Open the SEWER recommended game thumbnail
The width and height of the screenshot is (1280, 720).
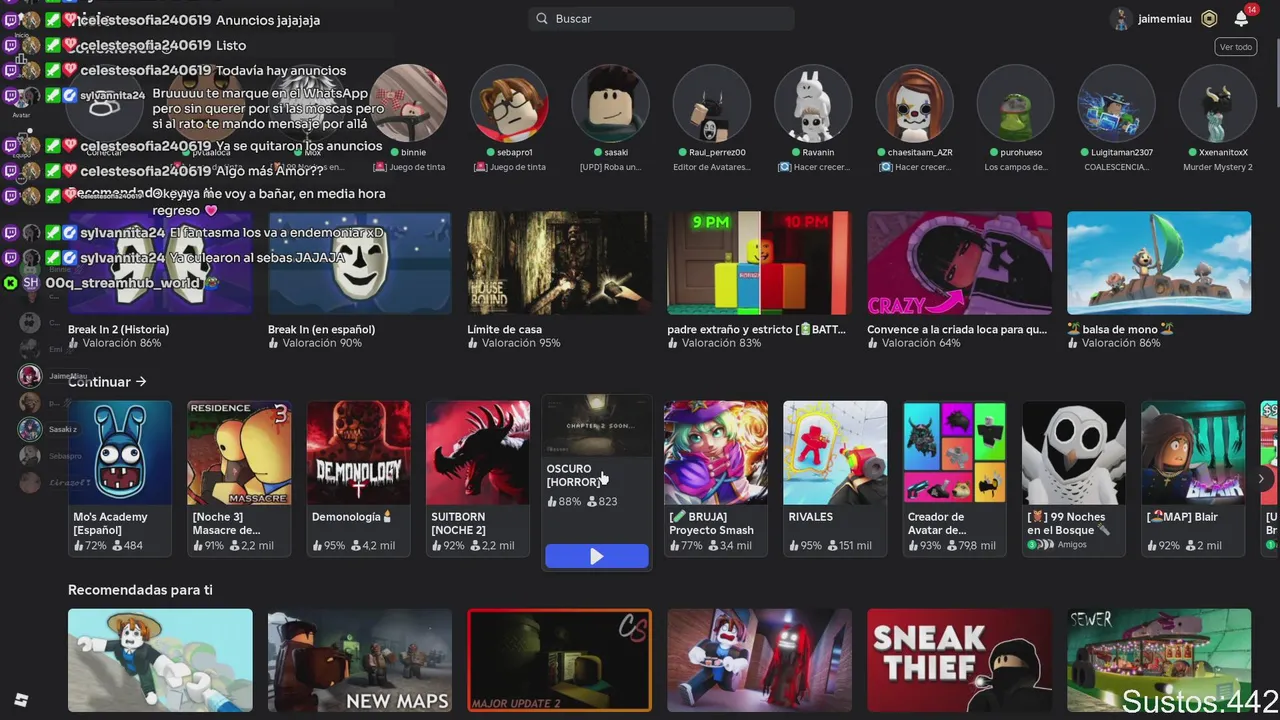coord(1159,660)
